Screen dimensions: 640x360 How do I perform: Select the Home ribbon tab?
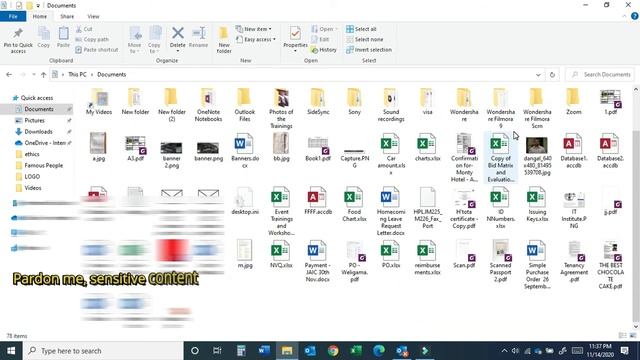pyautogui.click(x=40, y=16)
